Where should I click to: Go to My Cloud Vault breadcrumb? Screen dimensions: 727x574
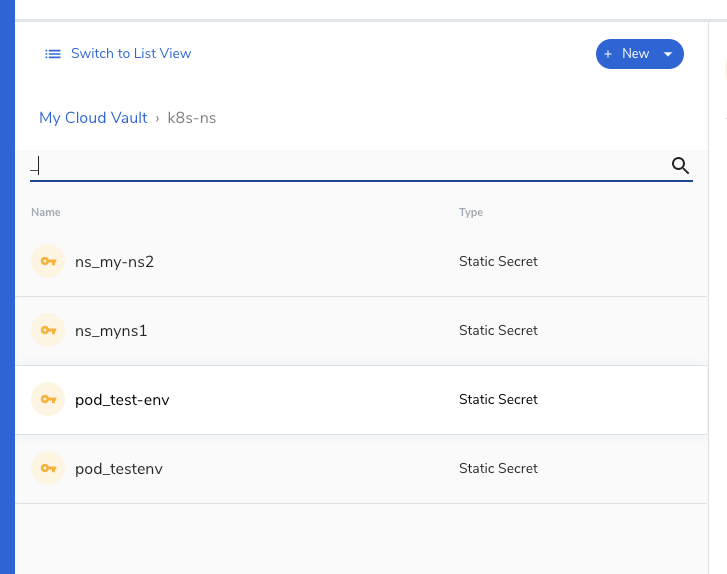(93, 118)
